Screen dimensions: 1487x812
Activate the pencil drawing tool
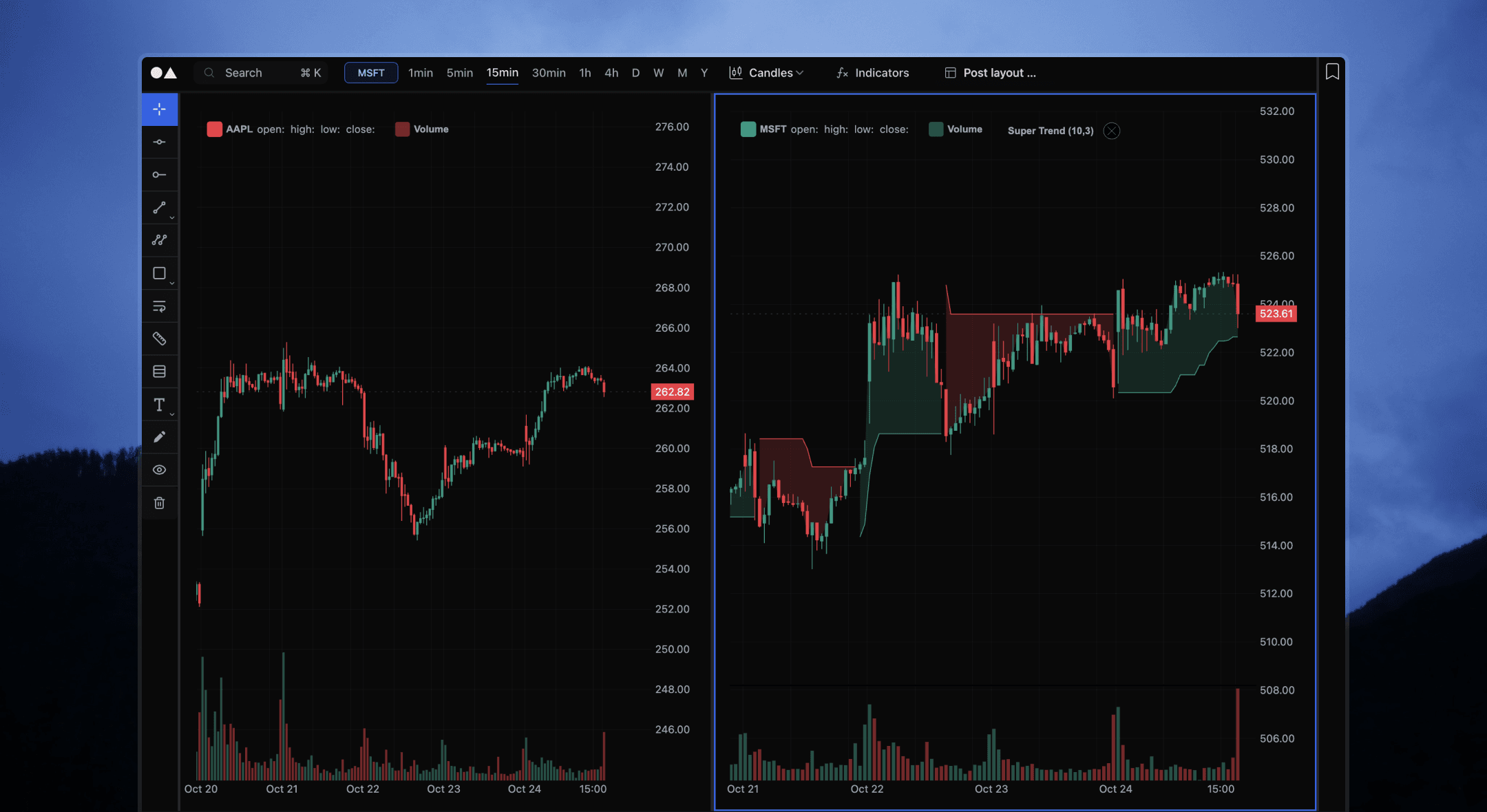click(160, 436)
